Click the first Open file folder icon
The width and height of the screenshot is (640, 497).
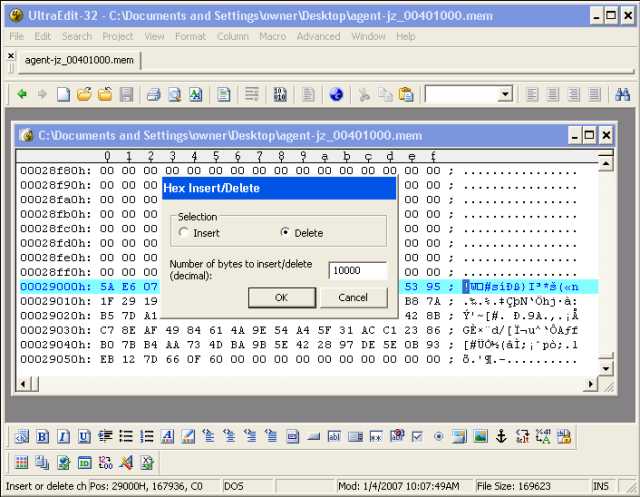(x=84, y=95)
